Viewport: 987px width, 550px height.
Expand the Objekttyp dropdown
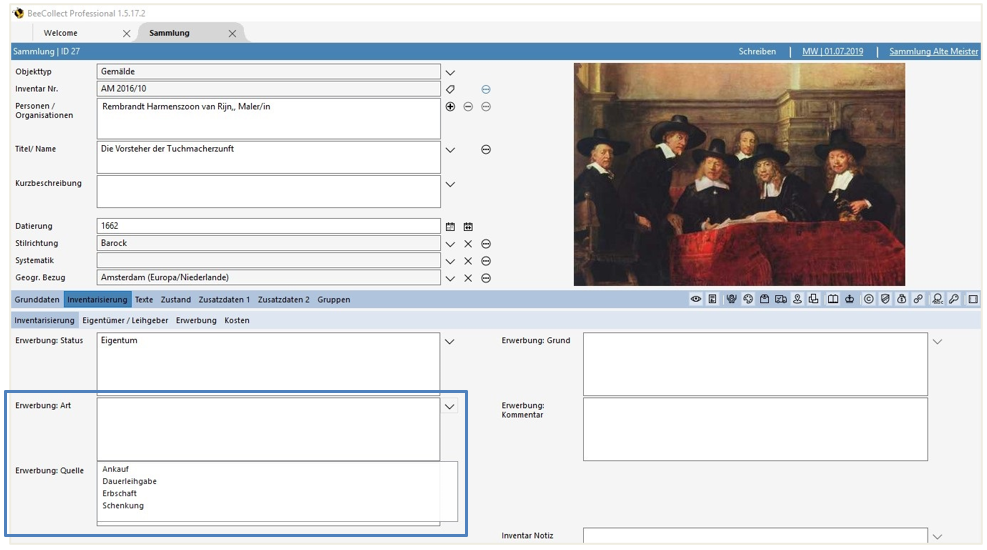[450, 72]
